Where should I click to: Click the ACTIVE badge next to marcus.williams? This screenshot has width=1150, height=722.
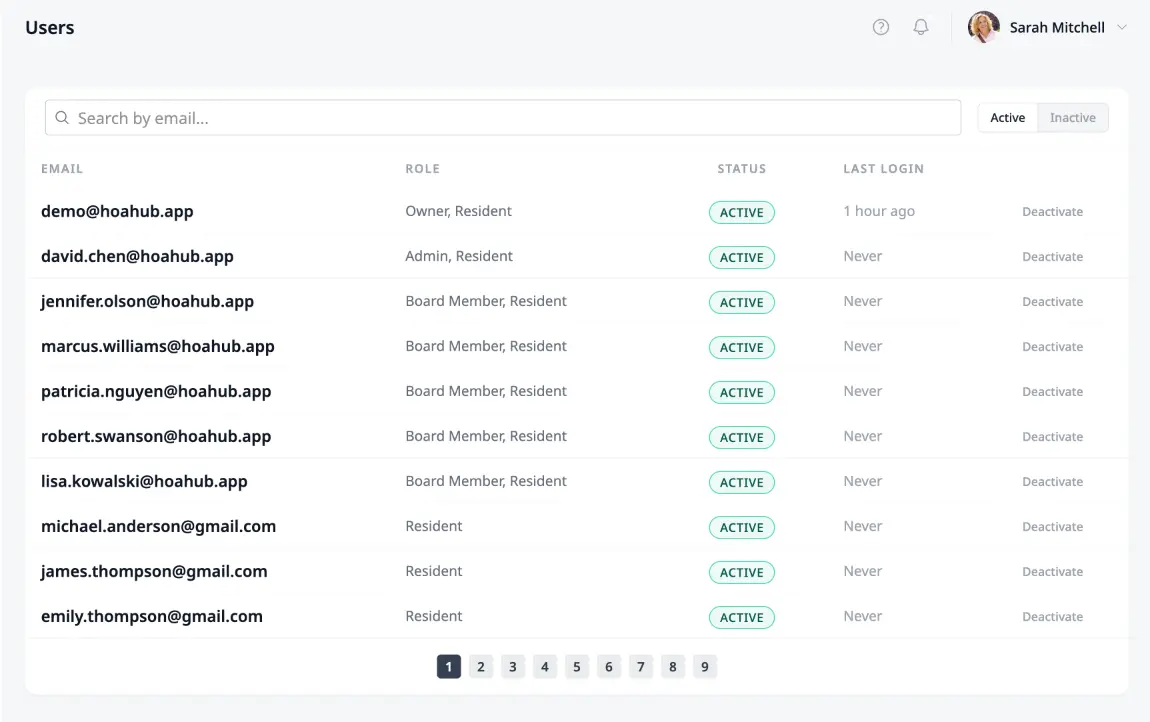click(x=741, y=347)
